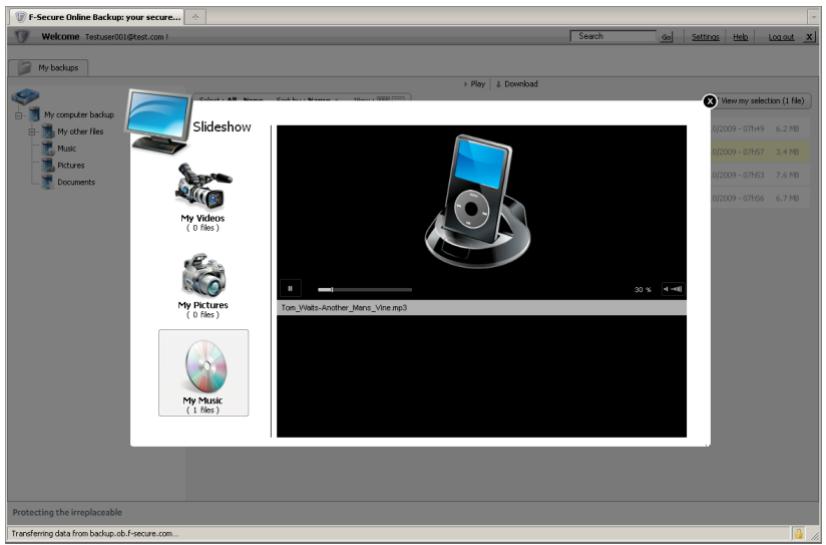Viewport: 826px width, 545px height.
Task: Click the 30 % volume value
Action: tap(643, 290)
